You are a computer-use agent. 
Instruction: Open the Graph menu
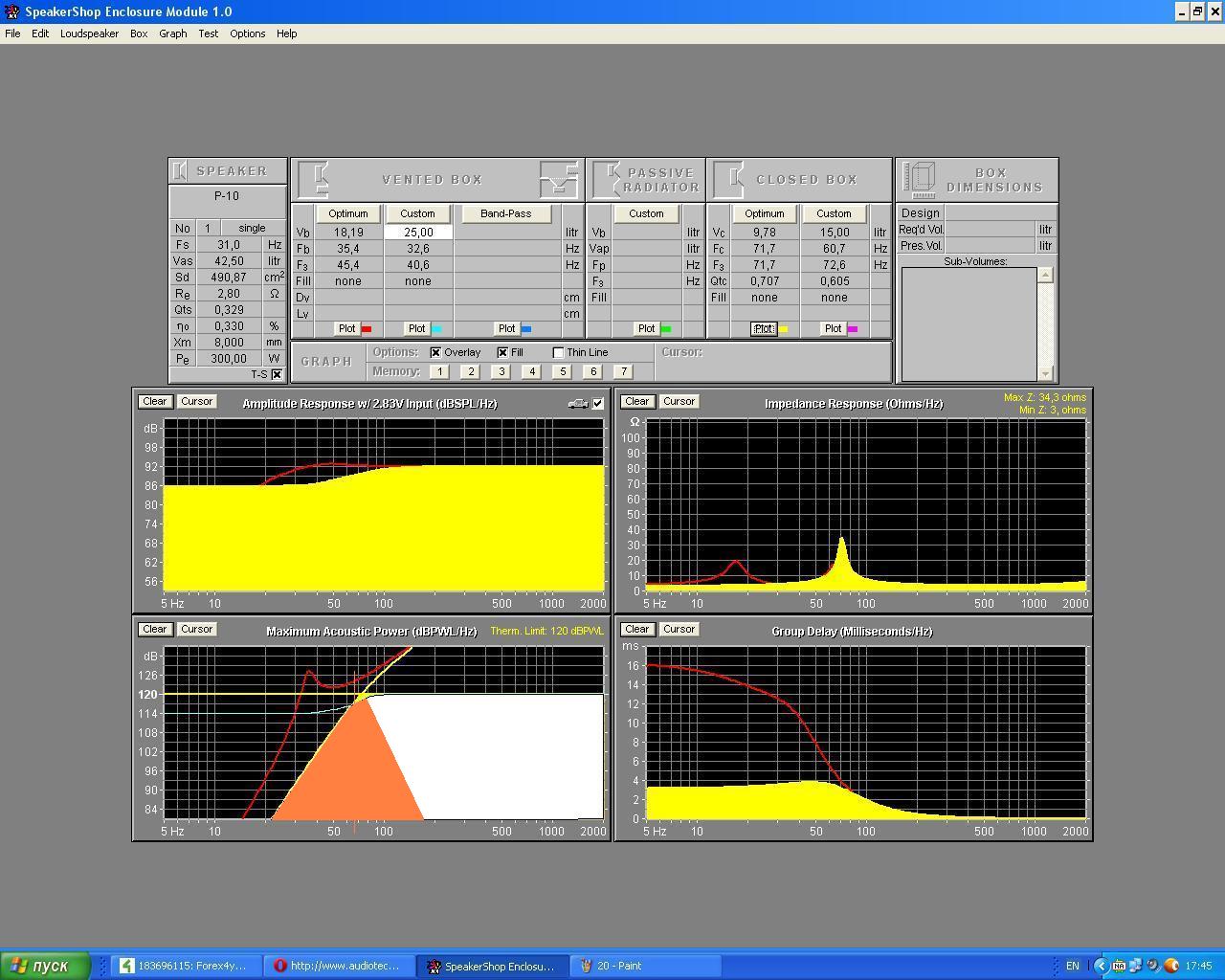pyautogui.click(x=172, y=33)
